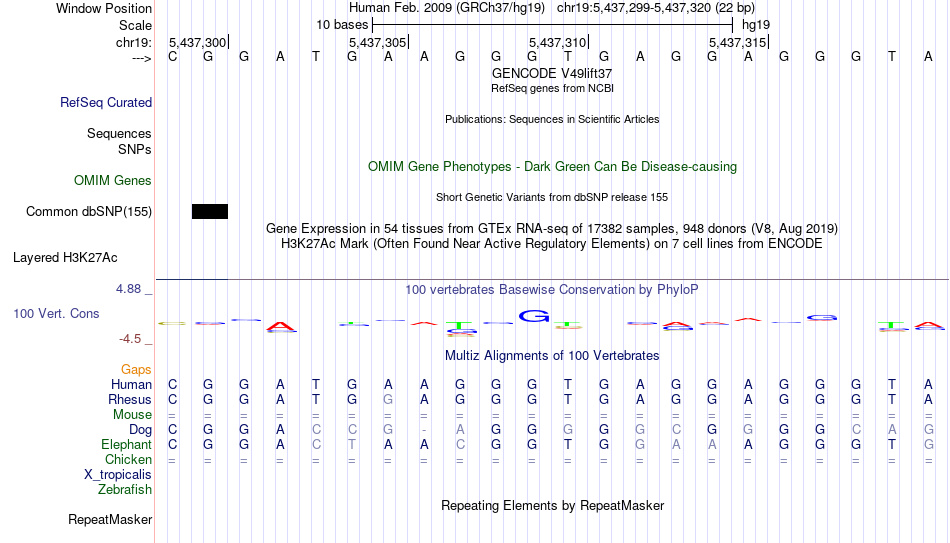950x543 pixels.
Task: Click Short Genetic Variants from dbSNP title
Action: coord(552,198)
